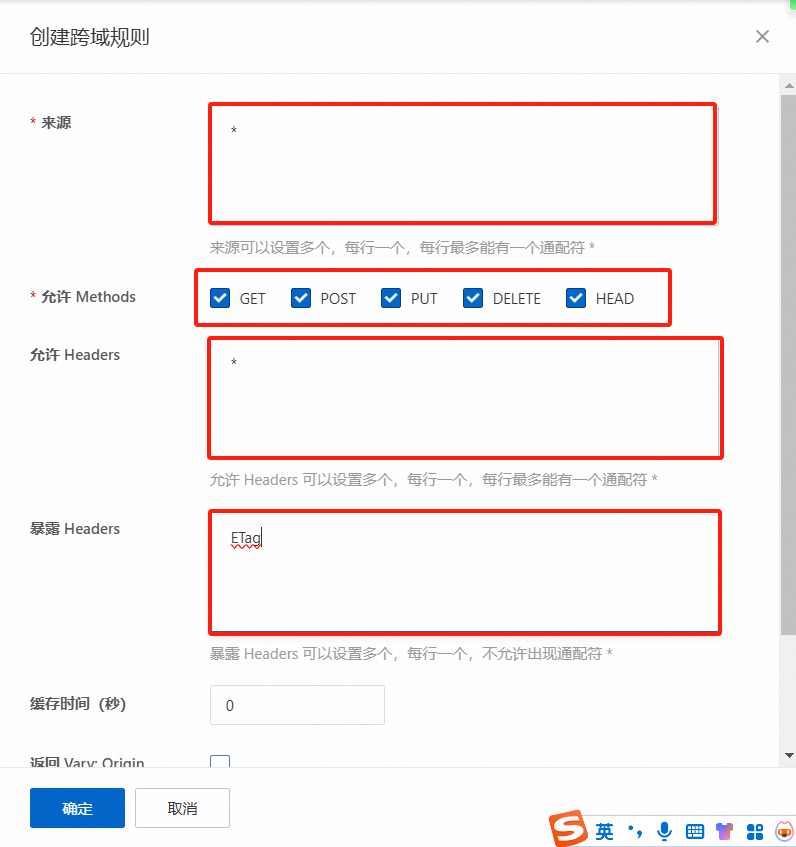The image size is (796, 847).
Task: Toggle the DELETE method checkbox
Action: [x=473, y=298]
